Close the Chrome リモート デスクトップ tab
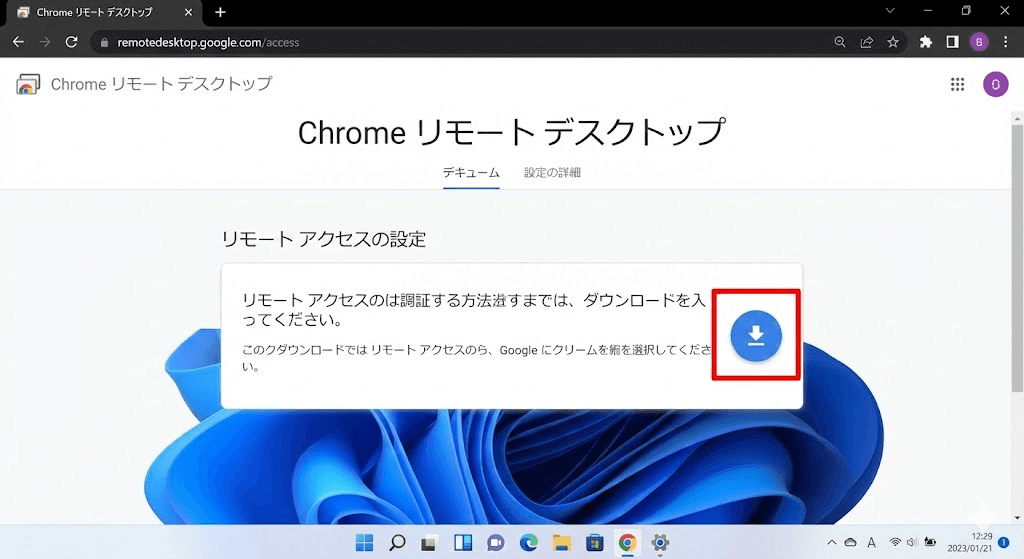The width and height of the screenshot is (1024, 559). pyautogui.click(x=188, y=12)
